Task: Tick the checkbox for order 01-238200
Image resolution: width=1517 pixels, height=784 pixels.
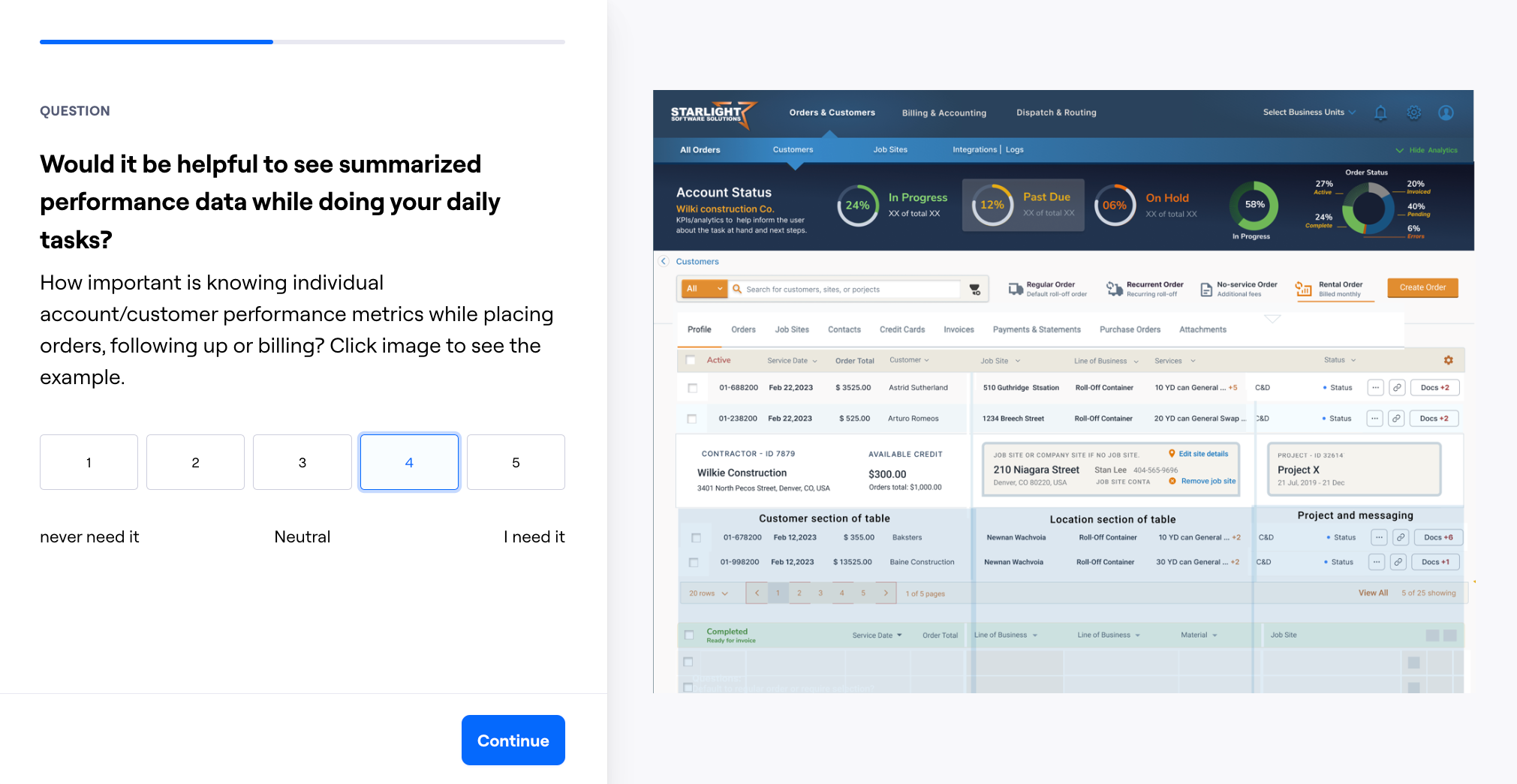Action: pyautogui.click(x=691, y=419)
